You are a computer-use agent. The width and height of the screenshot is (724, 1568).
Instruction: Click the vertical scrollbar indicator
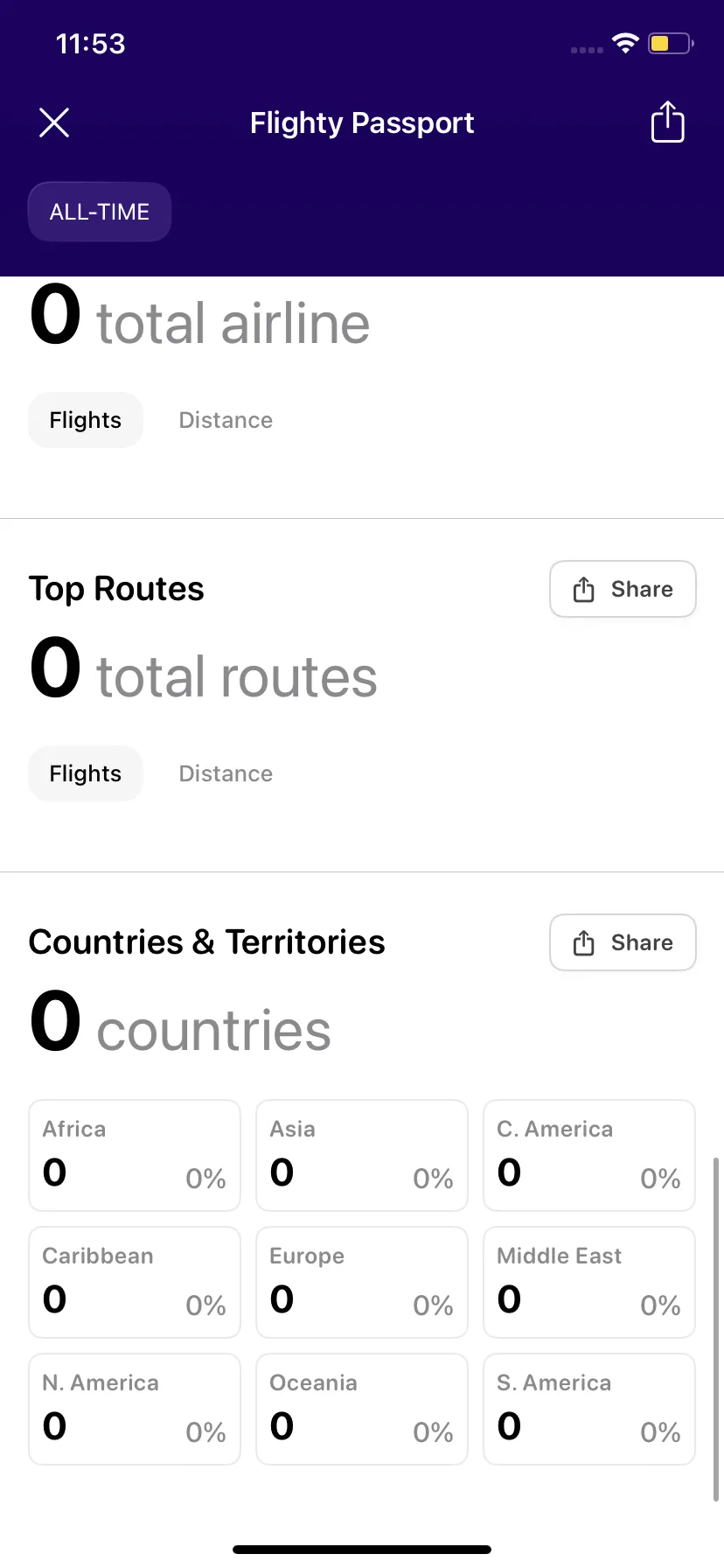pos(716,1329)
